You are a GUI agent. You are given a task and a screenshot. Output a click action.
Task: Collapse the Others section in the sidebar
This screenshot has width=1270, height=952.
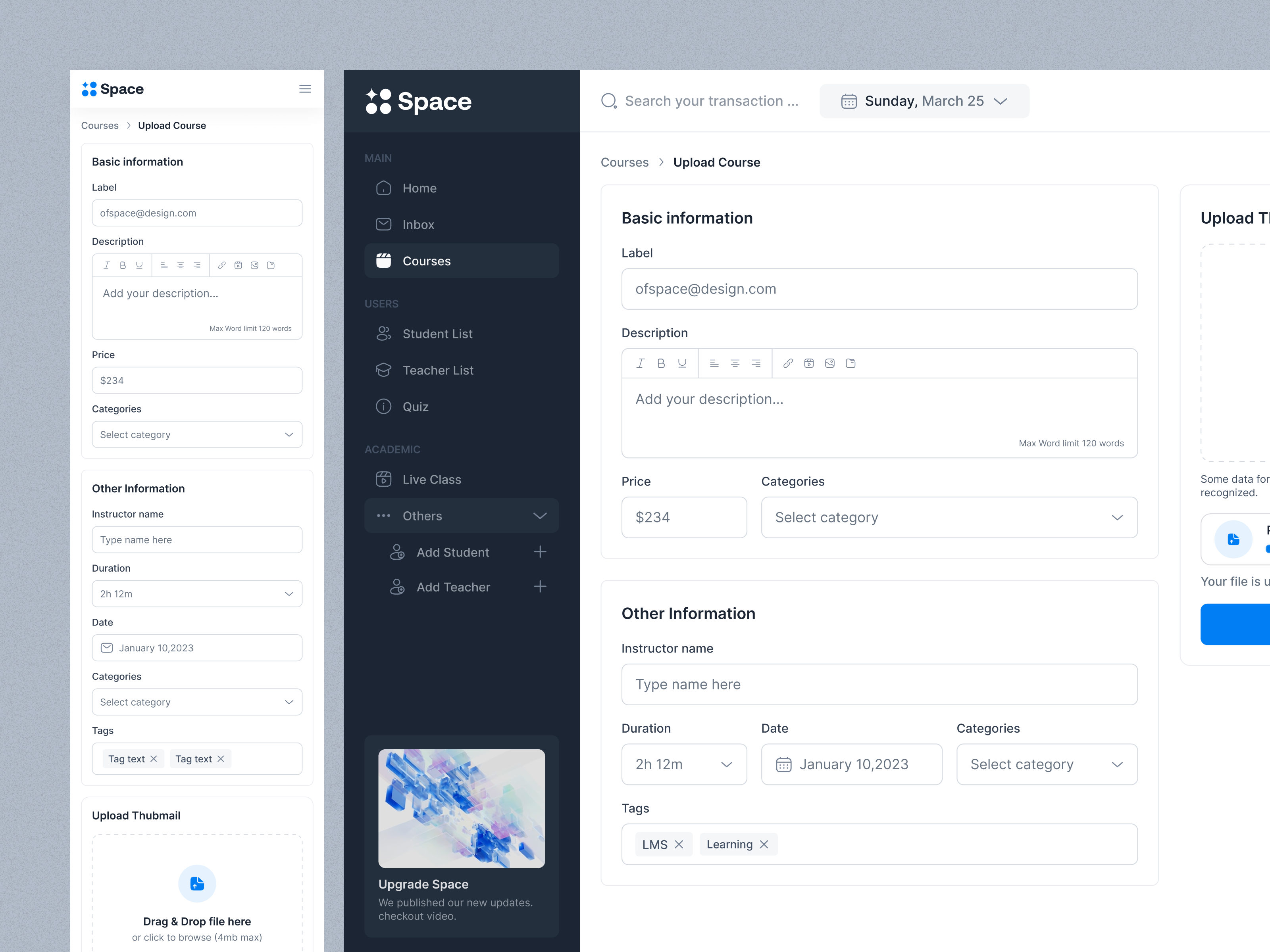[x=539, y=515]
